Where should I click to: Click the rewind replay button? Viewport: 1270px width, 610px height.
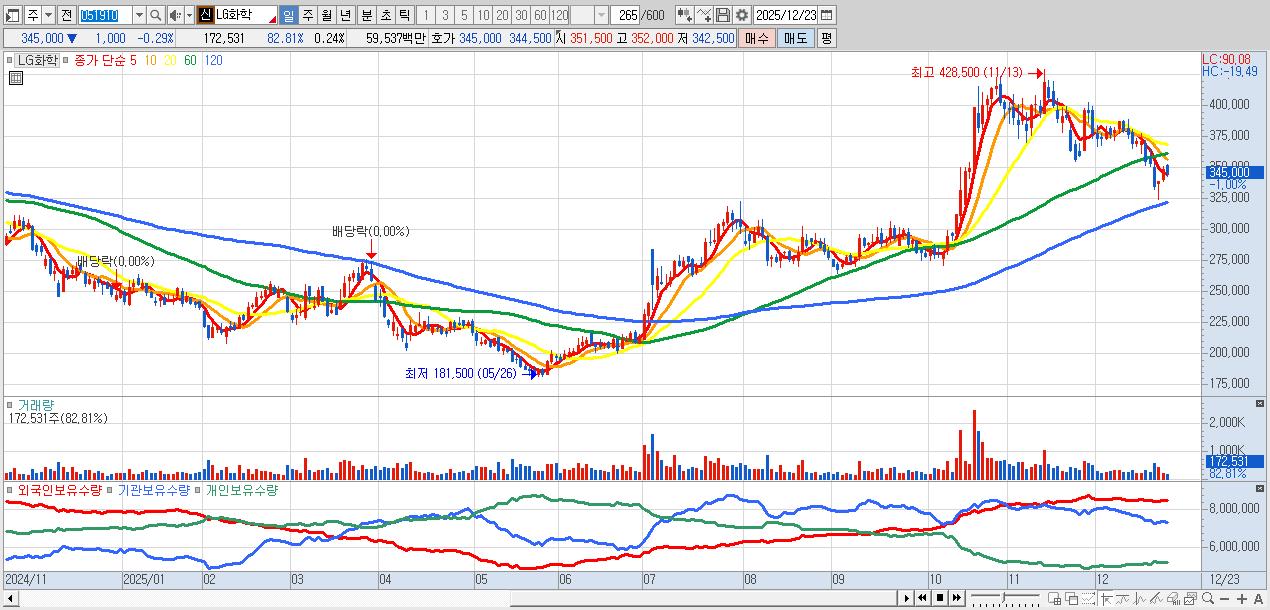tap(922, 598)
